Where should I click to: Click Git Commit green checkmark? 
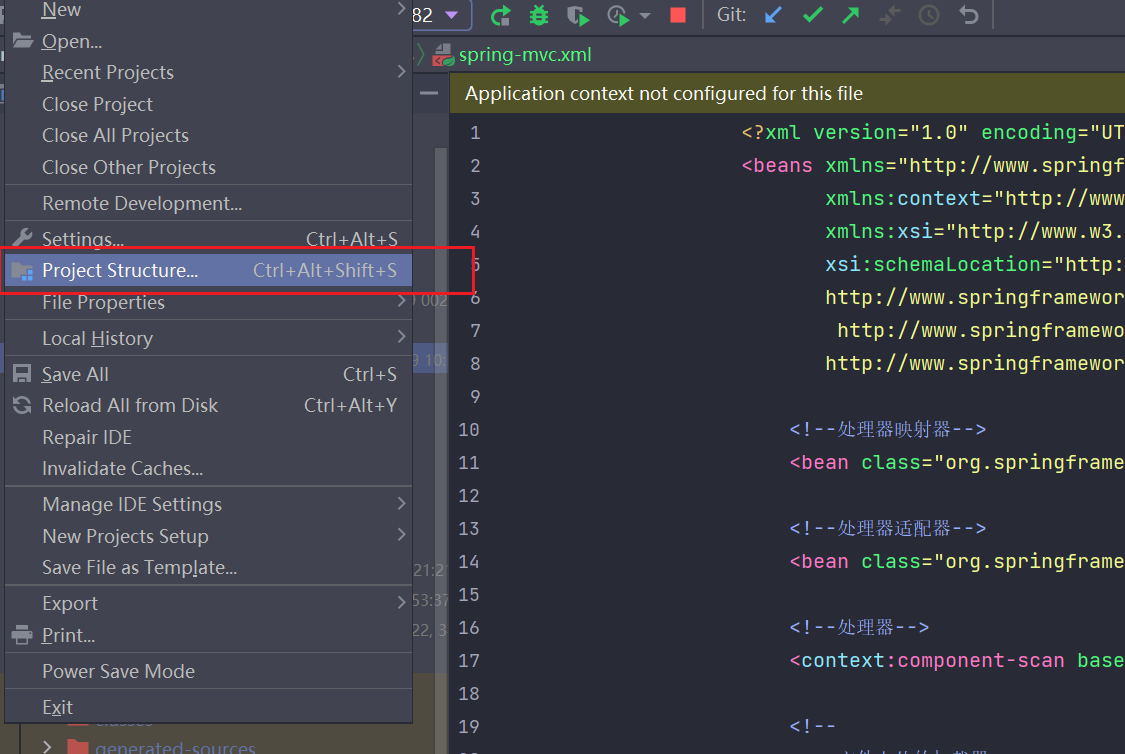pyautogui.click(x=812, y=15)
